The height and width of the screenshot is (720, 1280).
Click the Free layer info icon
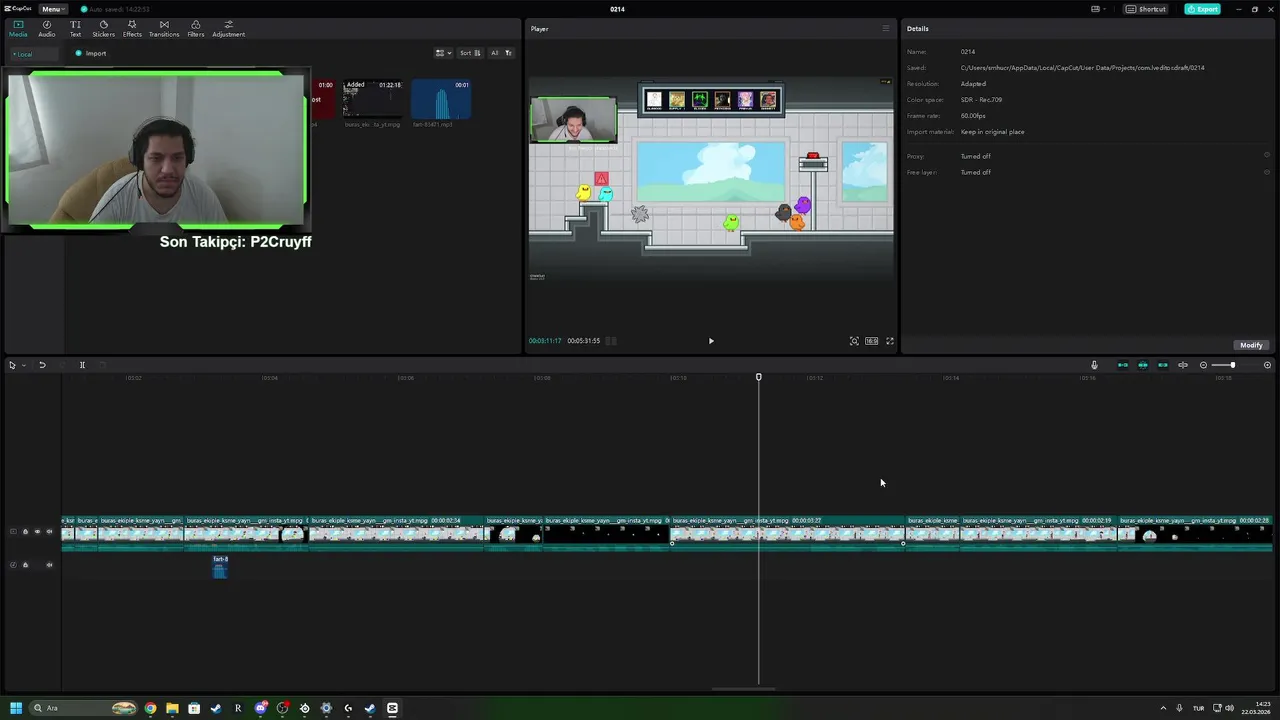pos(1267,172)
